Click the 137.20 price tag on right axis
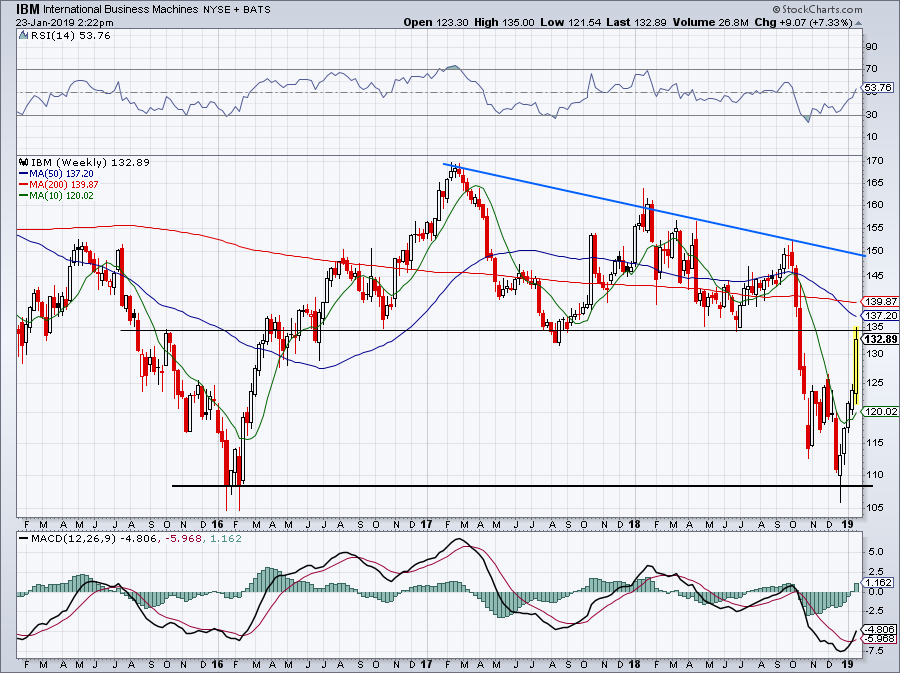The height and width of the screenshot is (673, 900). tap(881, 316)
